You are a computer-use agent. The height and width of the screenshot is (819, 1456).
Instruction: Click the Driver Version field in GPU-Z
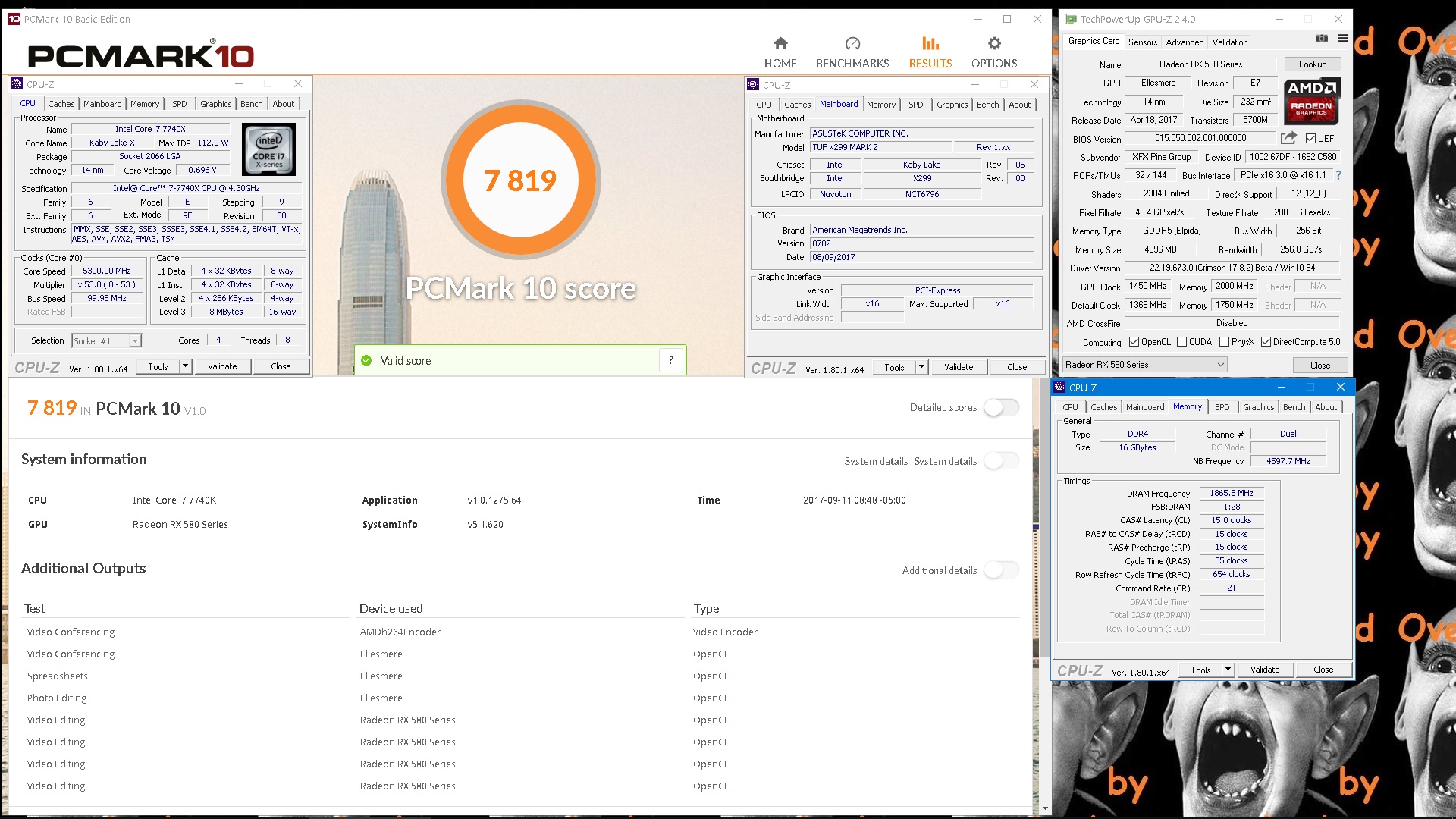click(x=1232, y=268)
